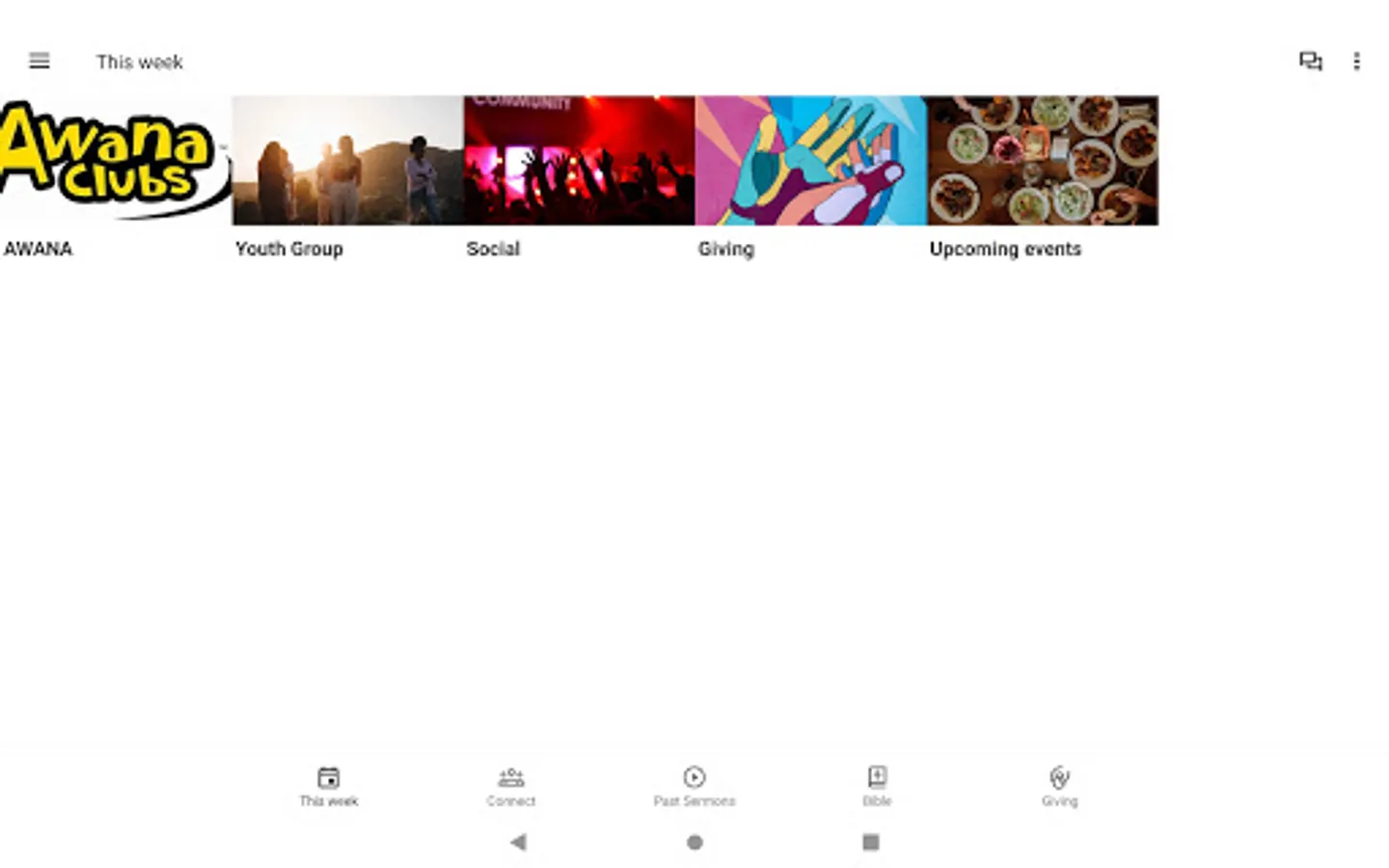Open the Social concert image card
The height and width of the screenshot is (868, 1389).
pos(579,160)
